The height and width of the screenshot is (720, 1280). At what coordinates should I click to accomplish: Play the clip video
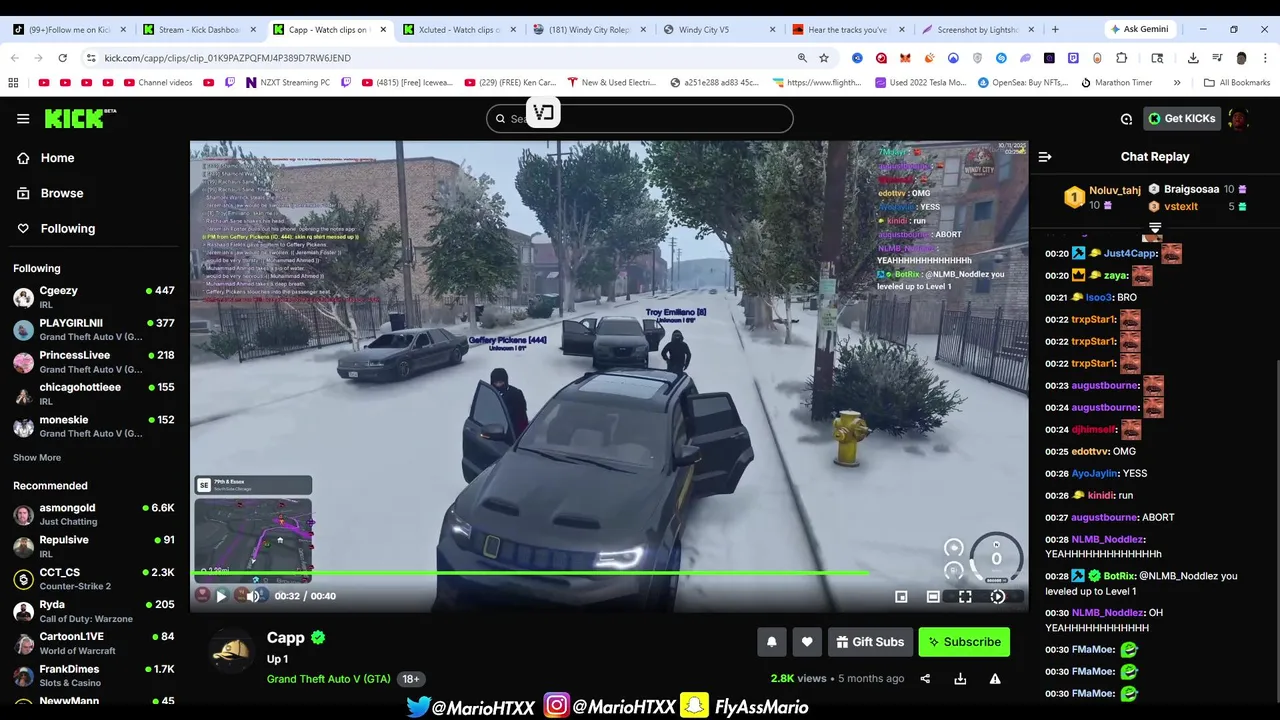click(x=221, y=596)
